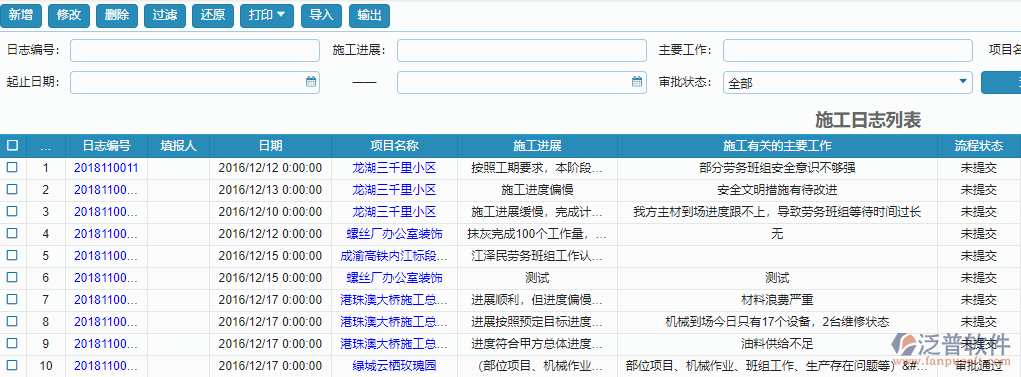Click the 删除 button
Screen dimensions: 1021x377
point(117,16)
